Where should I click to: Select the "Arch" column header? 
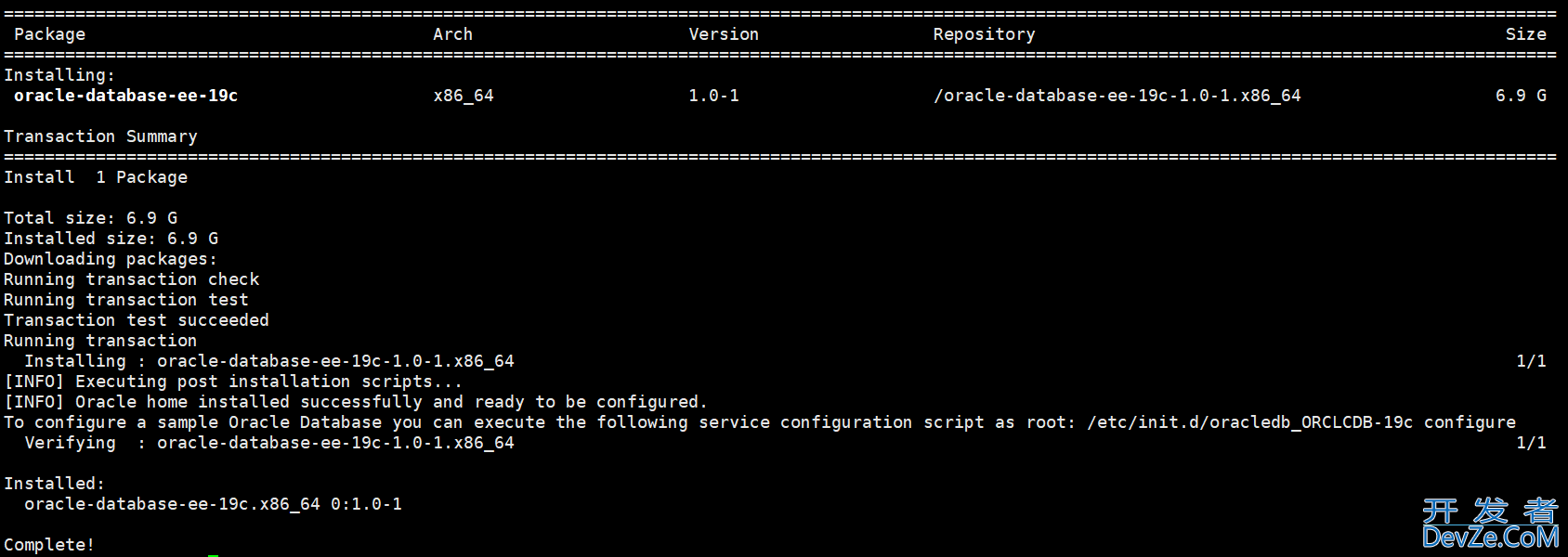pyautogui.click(x=452, y=34)
